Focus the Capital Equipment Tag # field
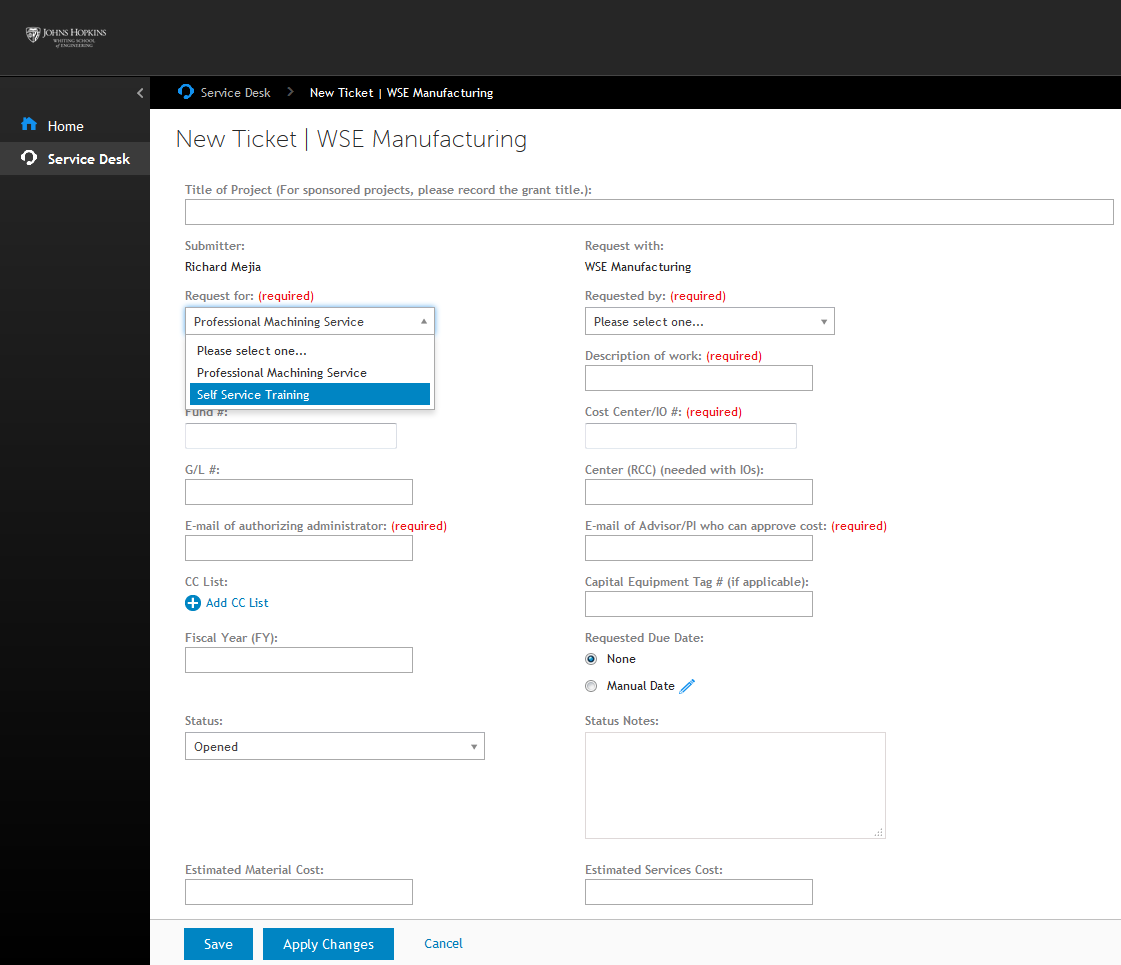Viewport: 1121px width, 965px height. click(x=698, y=604)
